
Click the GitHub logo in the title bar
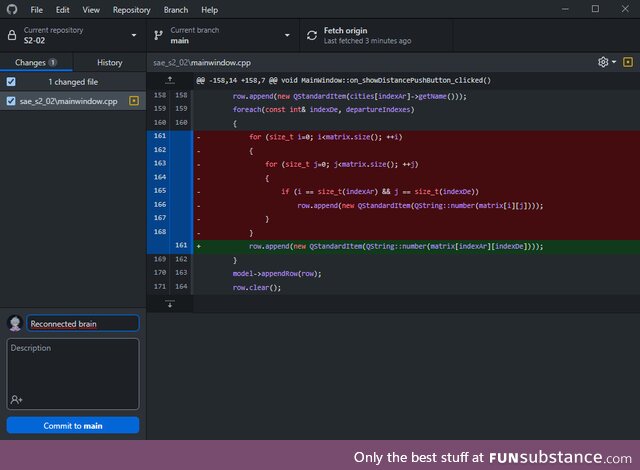pos(12,9)
